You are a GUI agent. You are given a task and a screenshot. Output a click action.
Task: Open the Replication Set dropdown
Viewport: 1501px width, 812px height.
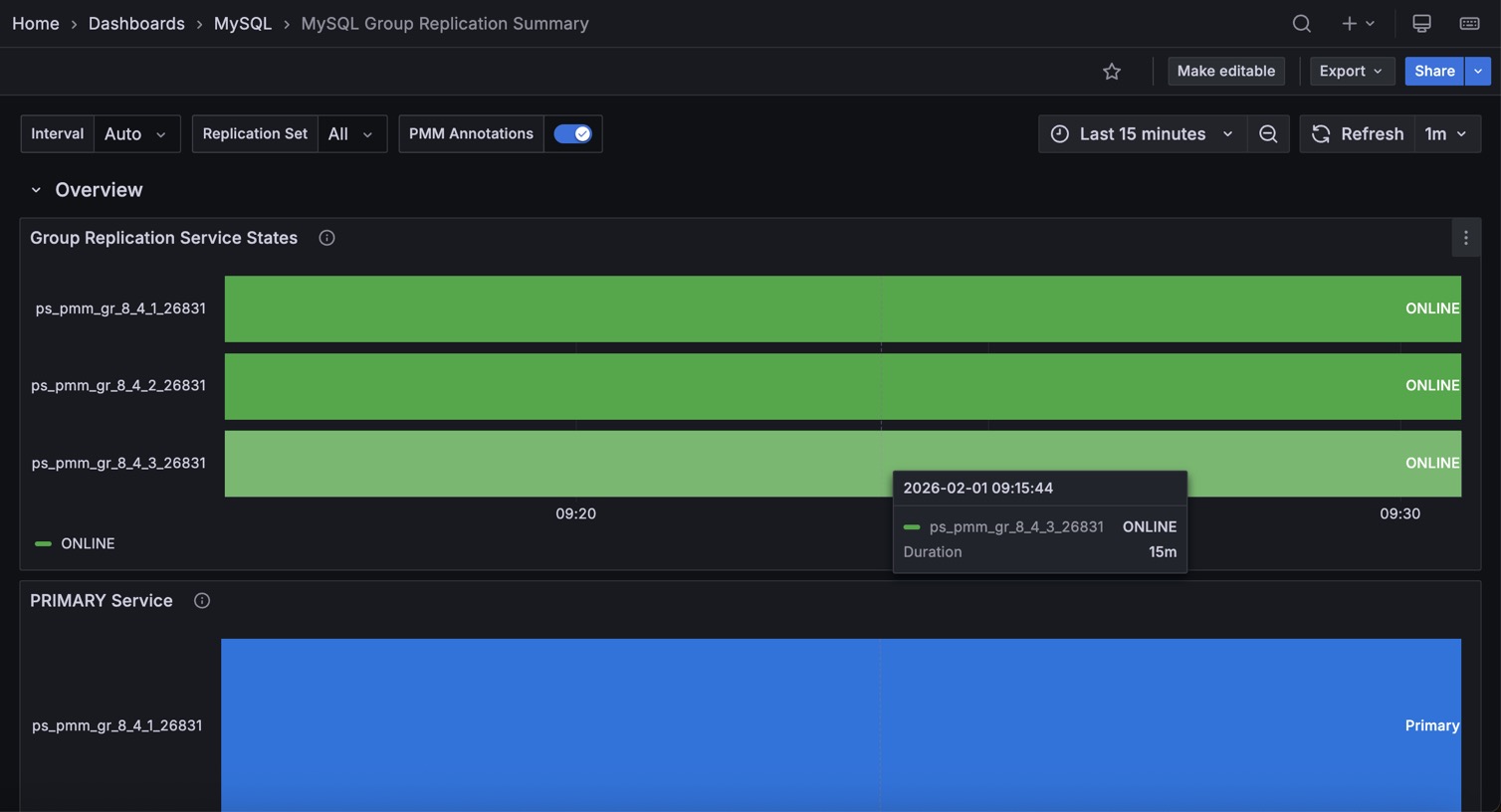coord(351,133)
